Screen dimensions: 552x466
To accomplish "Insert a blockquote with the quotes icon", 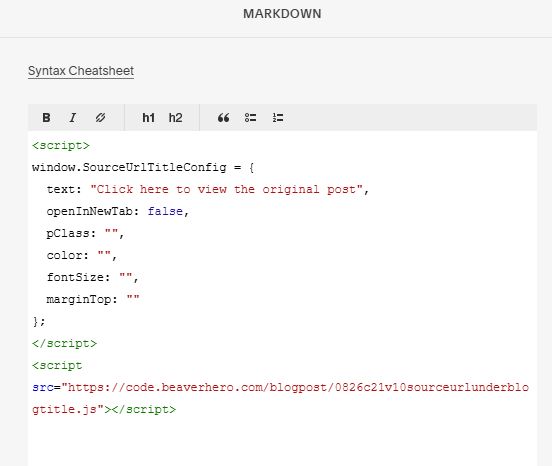I will (223, 118).
